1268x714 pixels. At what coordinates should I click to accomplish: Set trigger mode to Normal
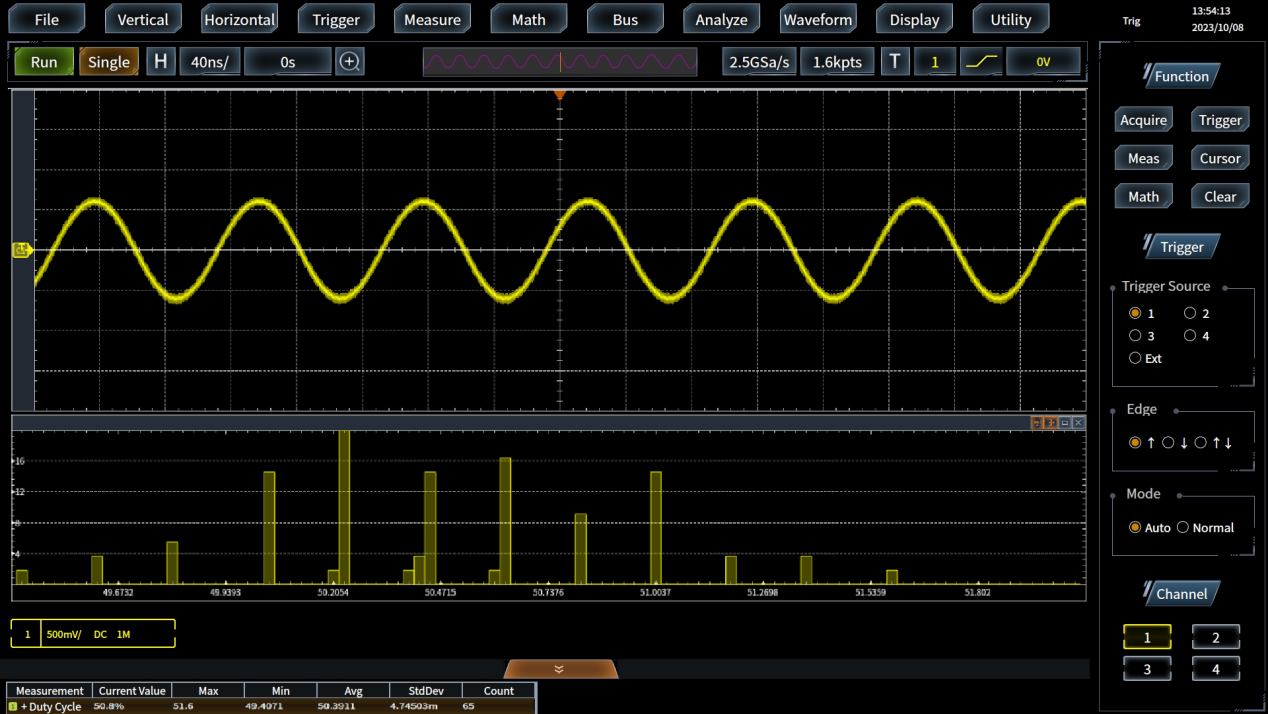pyautogui.click(x=1183, y=528)
